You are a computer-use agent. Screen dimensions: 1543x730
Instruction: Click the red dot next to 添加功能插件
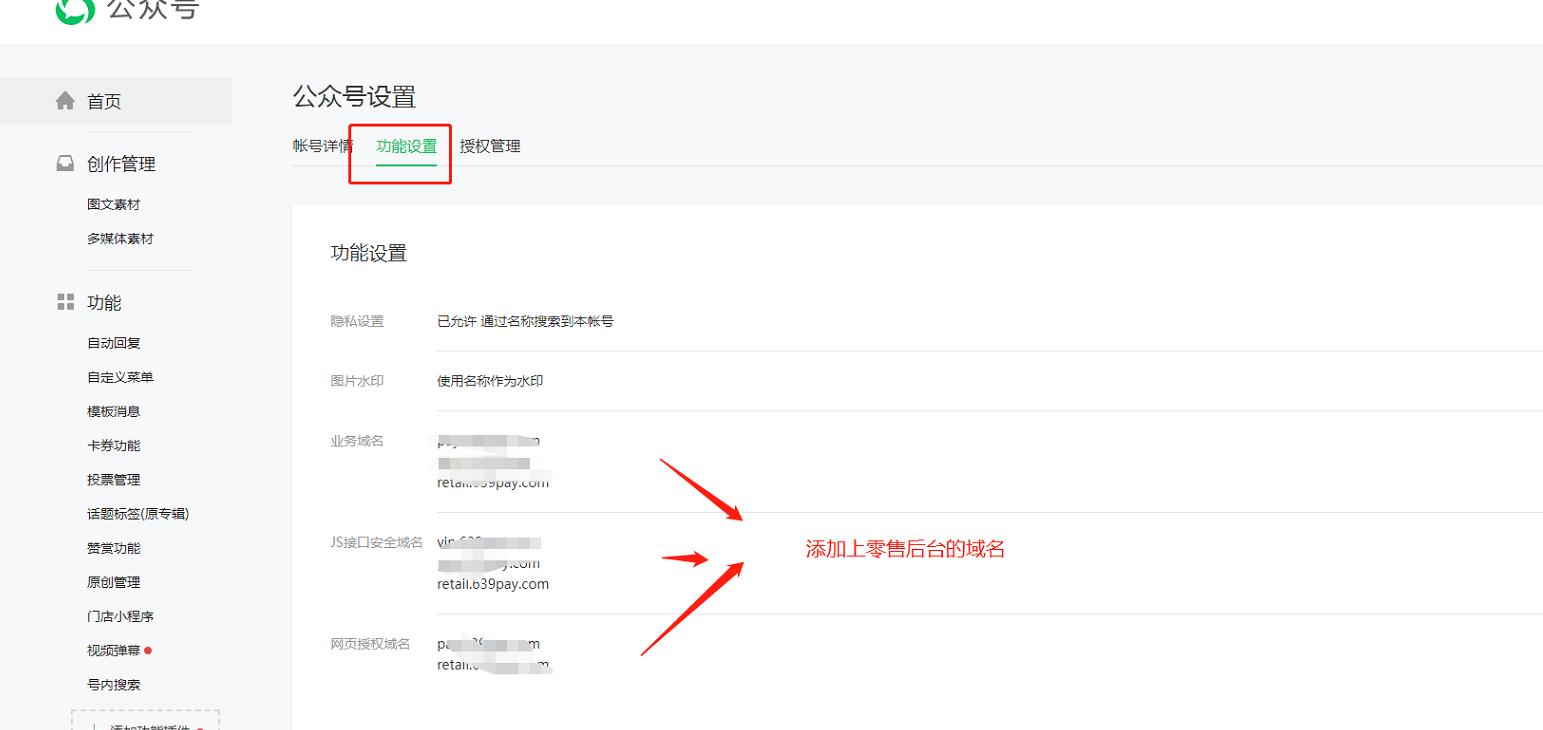pyautogui.click(x=200, y=728)
